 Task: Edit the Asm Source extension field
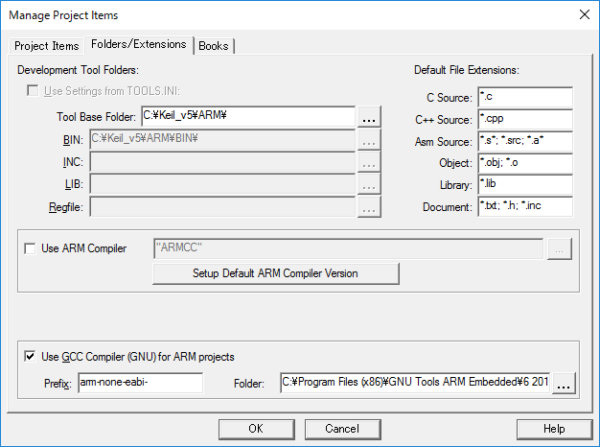point(525,141)
